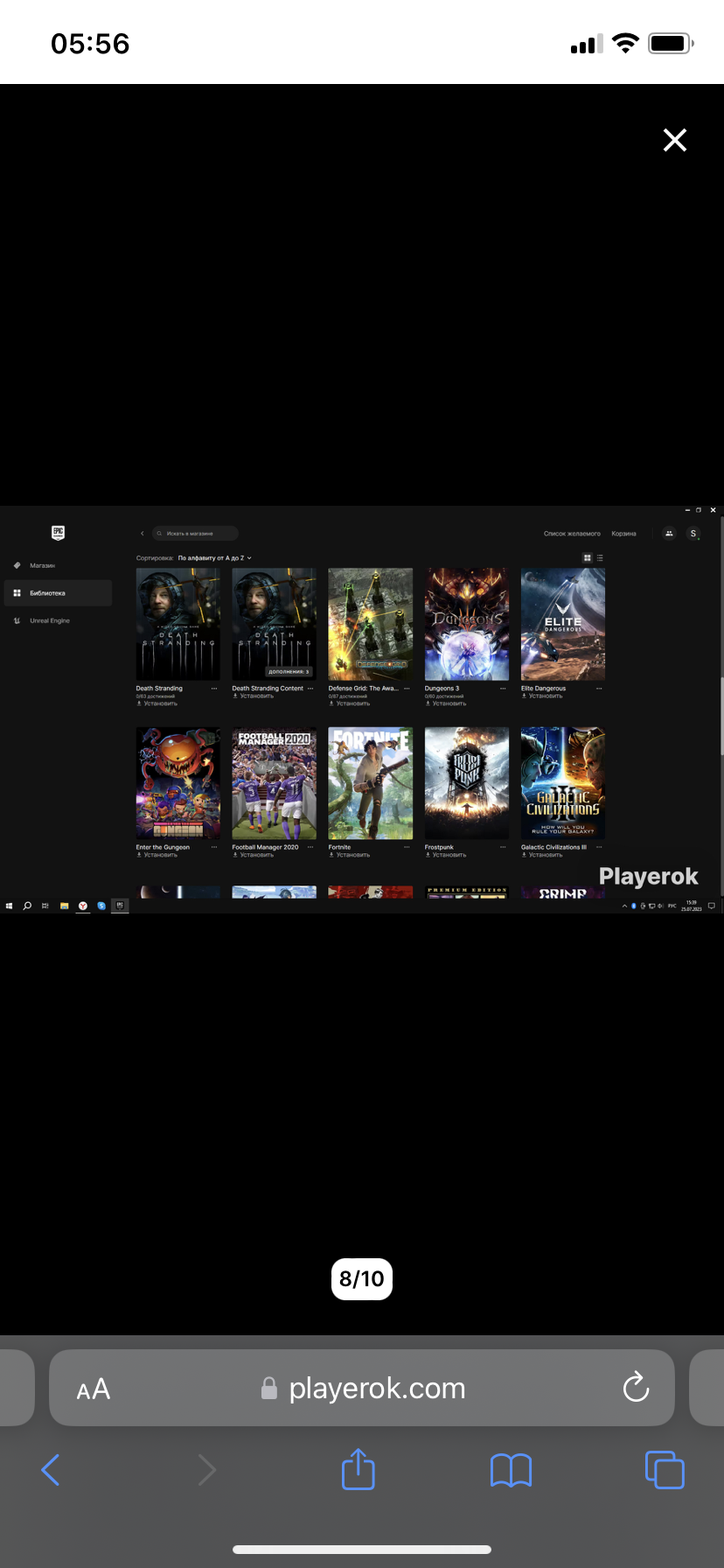Tap the playerok.com address bar
The image size is (724, 1568).
point(362,1388)
